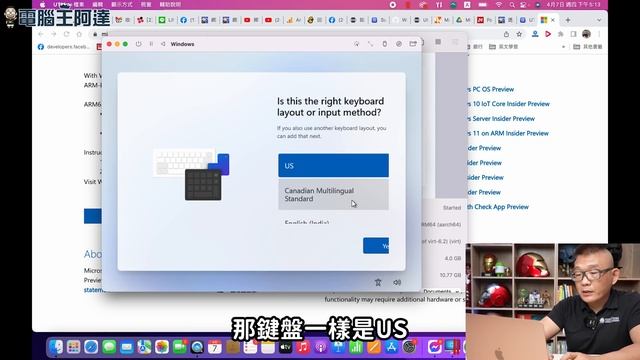Open Apple TV from the Dock
Screen dimensions: 640x360
tap(285, 347)
